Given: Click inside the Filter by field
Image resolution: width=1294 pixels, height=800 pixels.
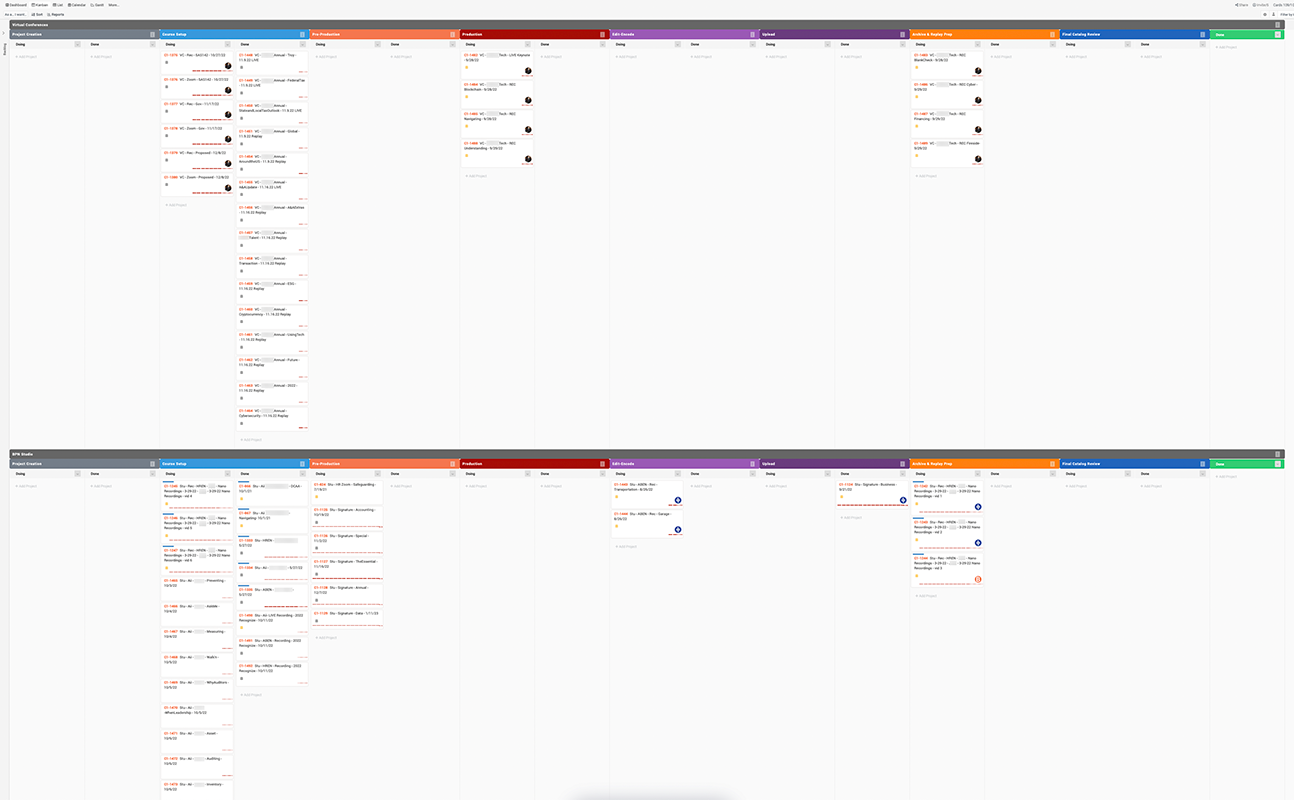Looking at the screenshot, I should pyautogui.click(x=1286, y=14).
